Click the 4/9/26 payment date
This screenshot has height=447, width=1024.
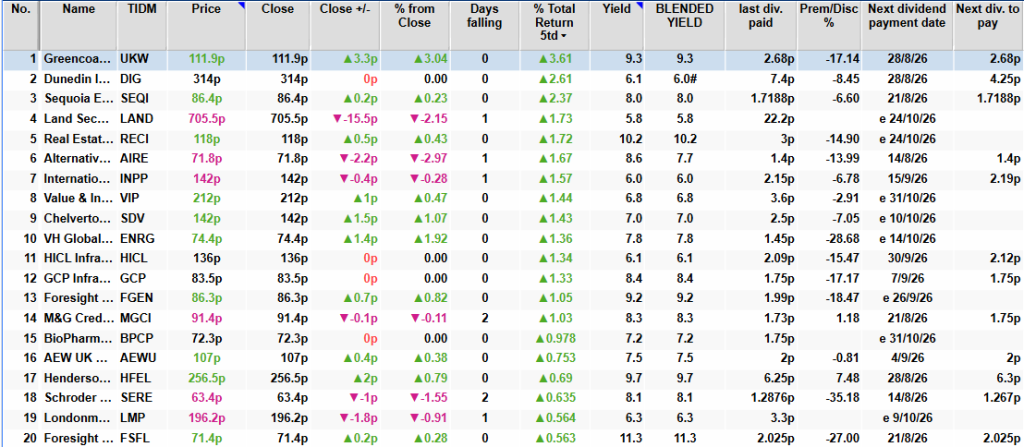908,357
